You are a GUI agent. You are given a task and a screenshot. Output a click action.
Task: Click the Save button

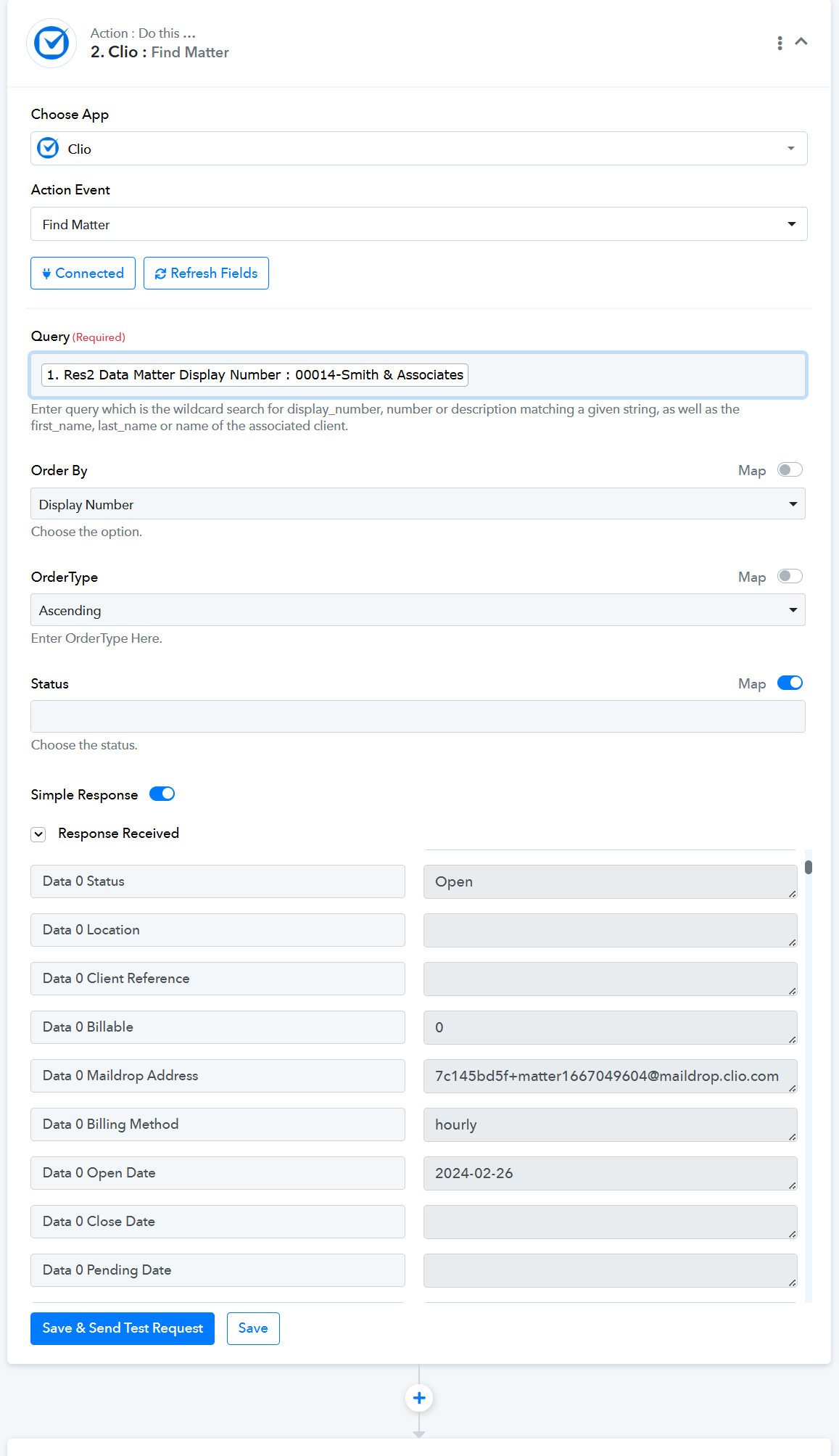click(253, 1328)
